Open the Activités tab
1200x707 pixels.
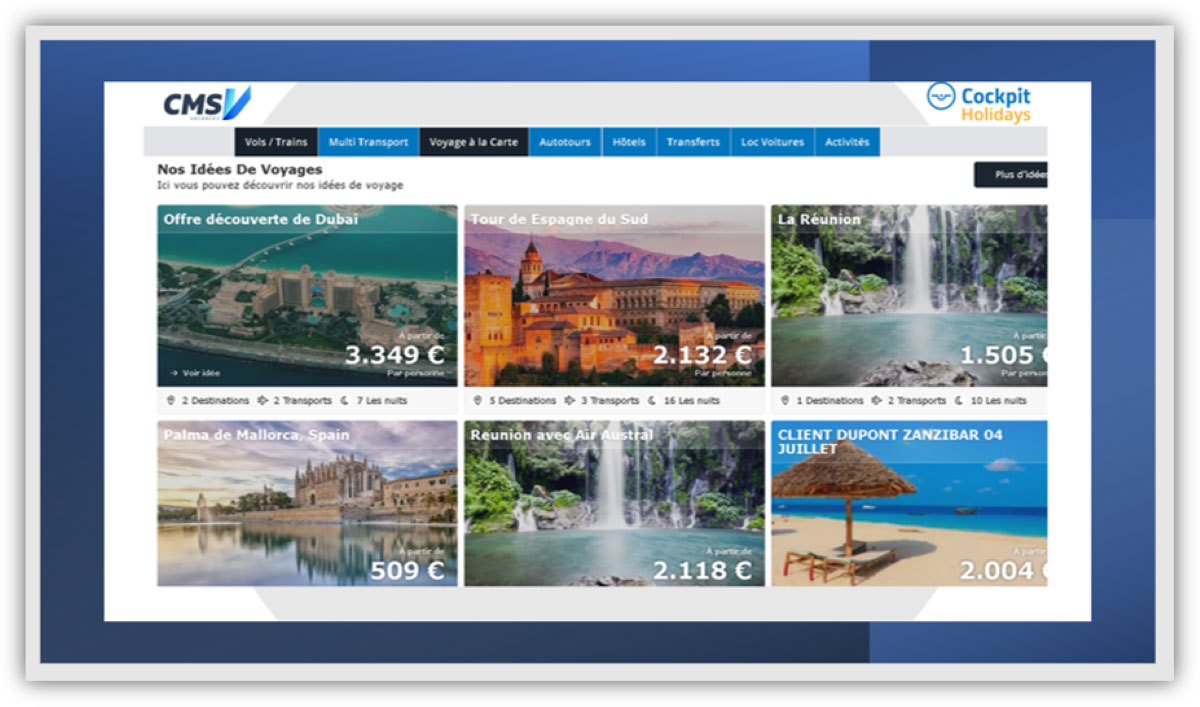tap(847, 142)
